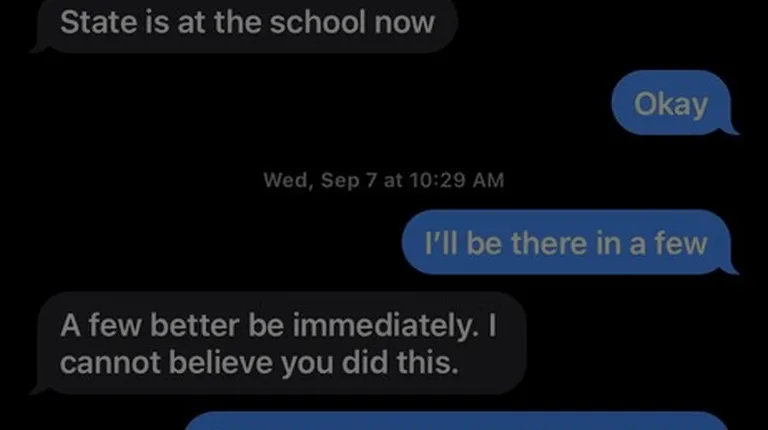Select the "State is at the school now" message
The height and width of the screenshot is (430, 768).
click(x=247, y=24)
